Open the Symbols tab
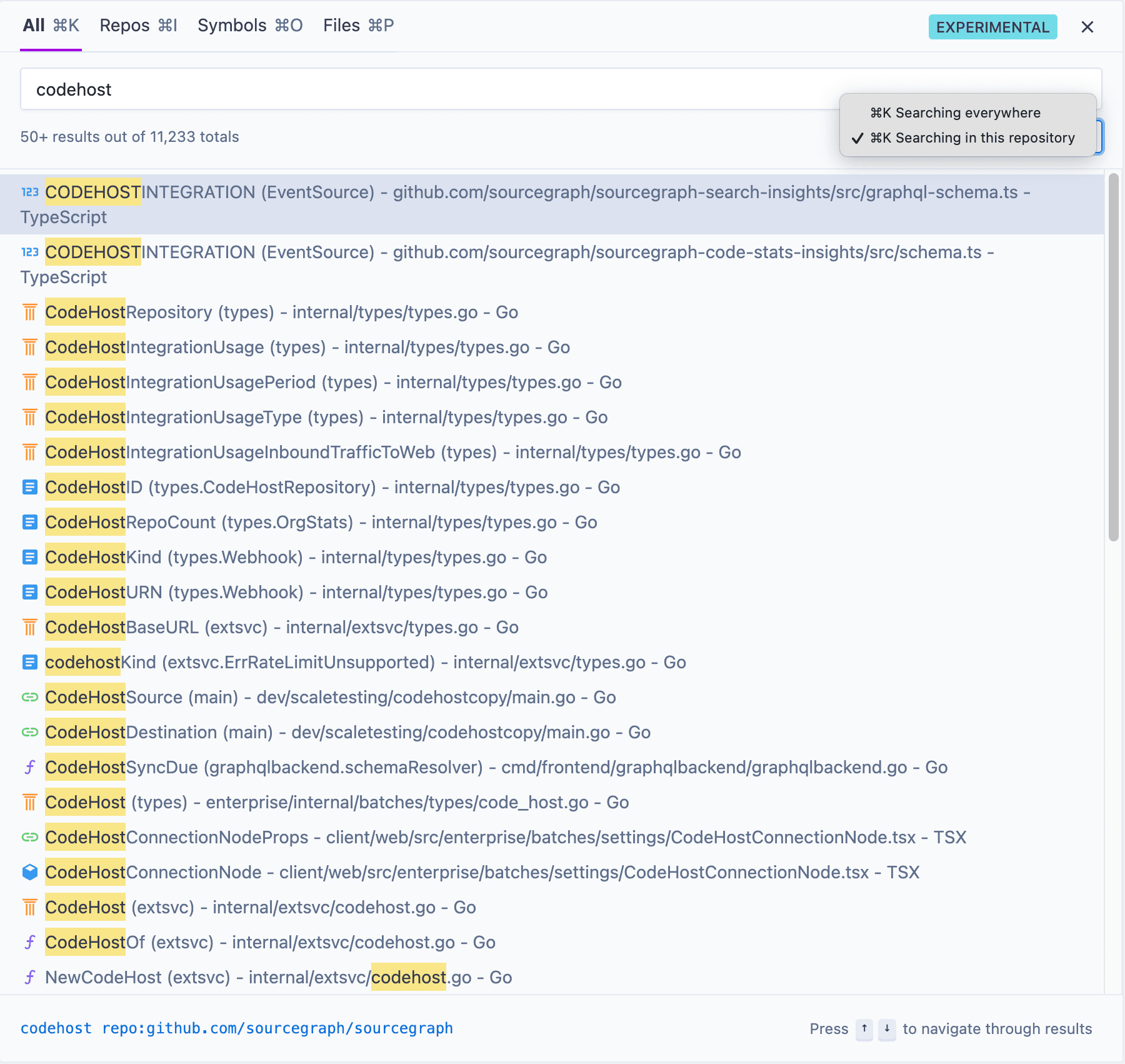Image resolution: width=1125 pixels, height=1064 pixels. tap(250, 26)
